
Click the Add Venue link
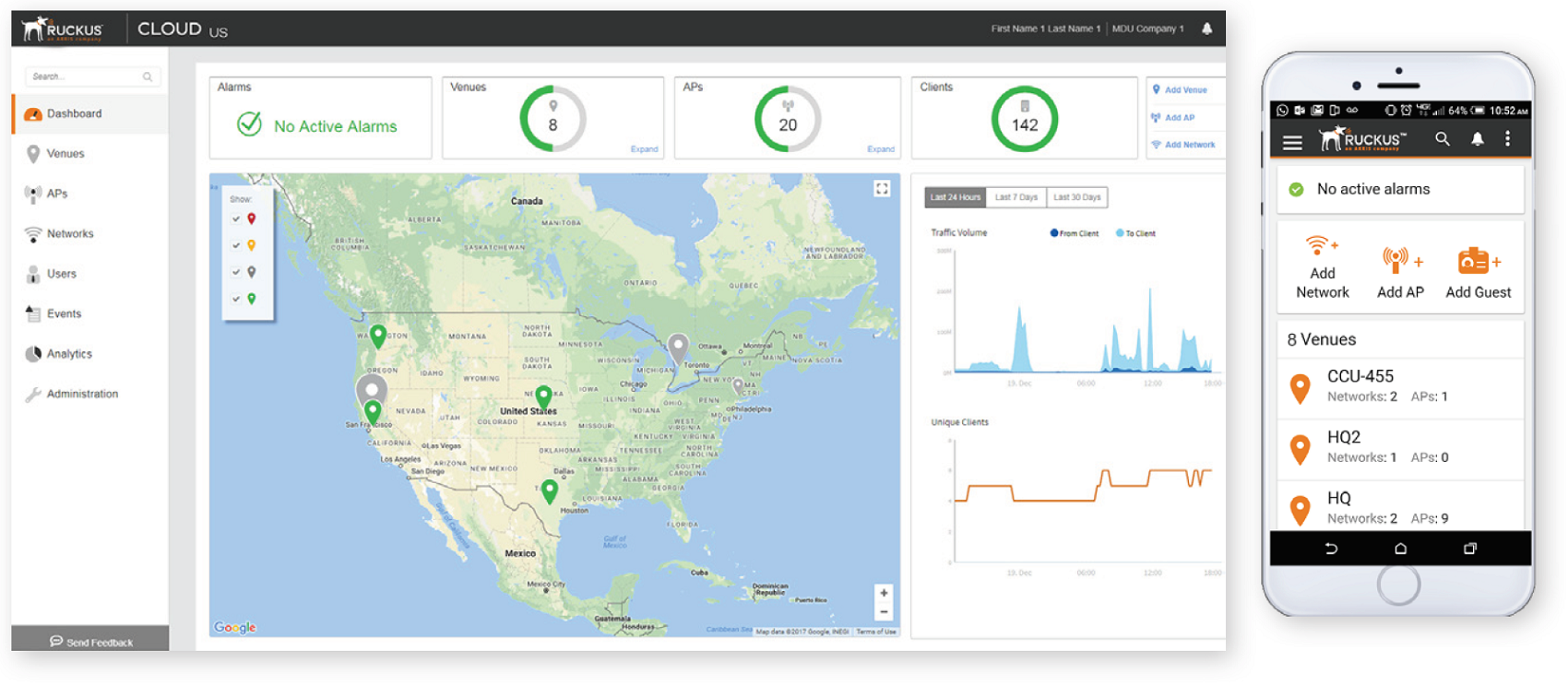1185,90
